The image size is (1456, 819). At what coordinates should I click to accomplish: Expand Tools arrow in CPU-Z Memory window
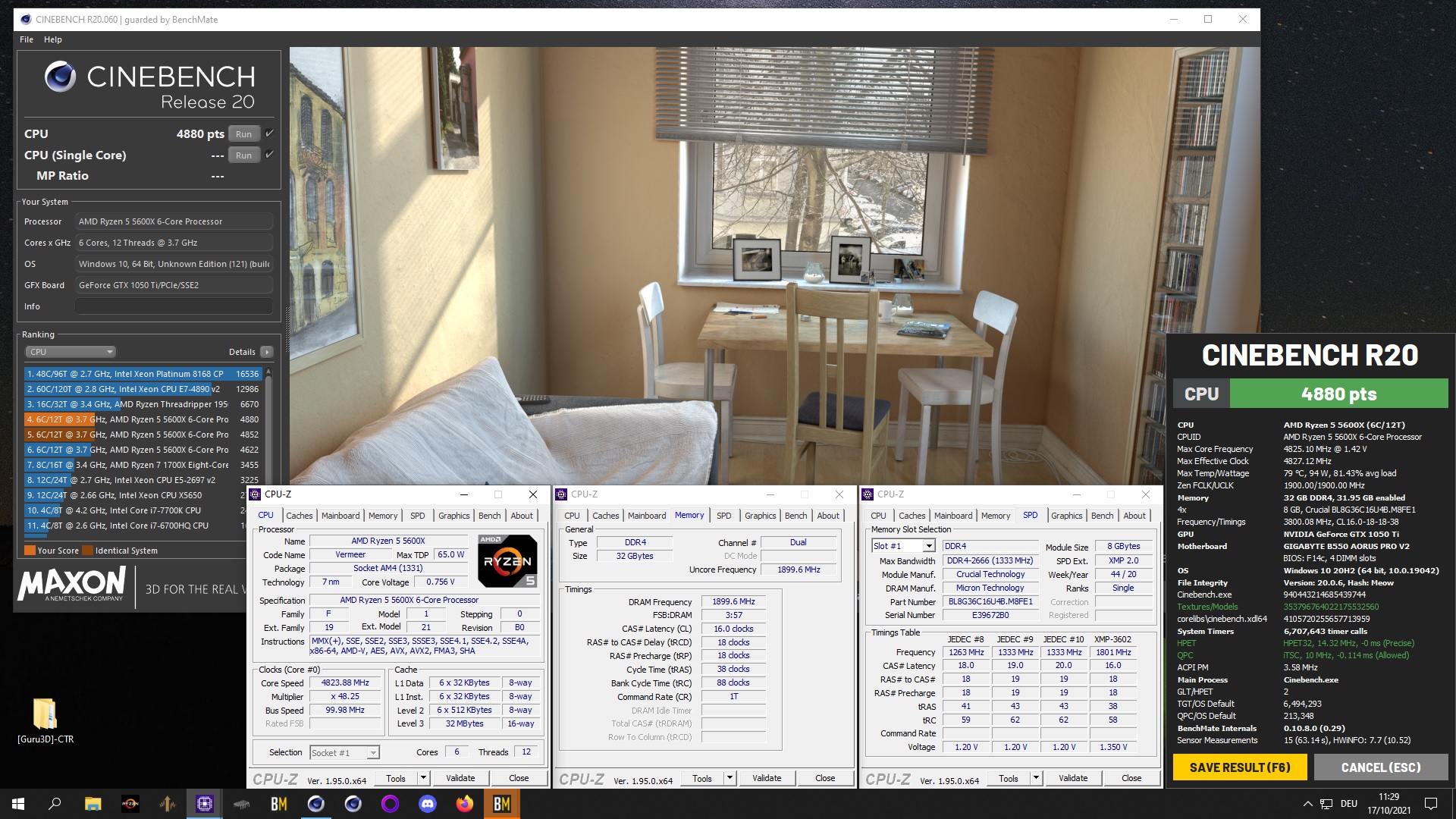click(730, 778)
